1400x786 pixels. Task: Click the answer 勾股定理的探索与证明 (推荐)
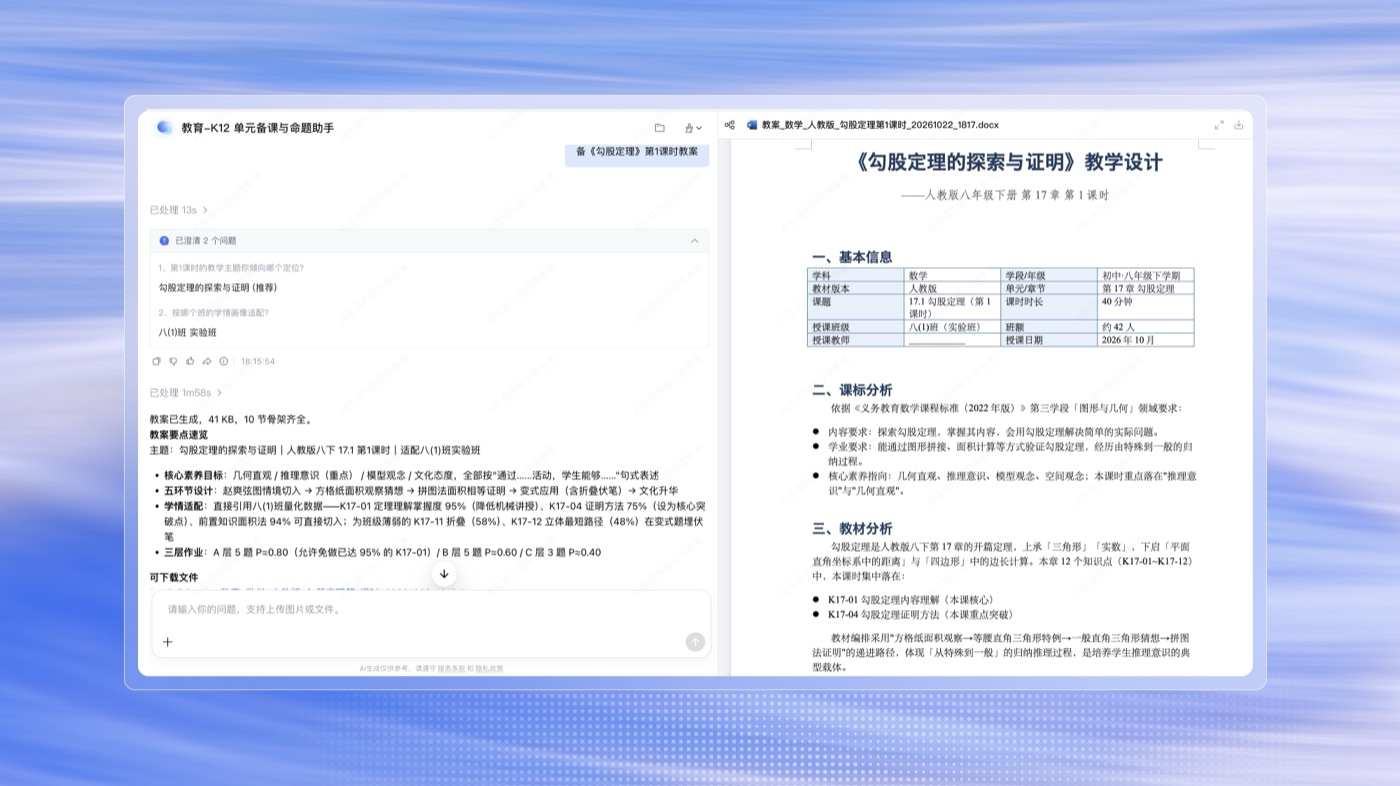(218, 287)
